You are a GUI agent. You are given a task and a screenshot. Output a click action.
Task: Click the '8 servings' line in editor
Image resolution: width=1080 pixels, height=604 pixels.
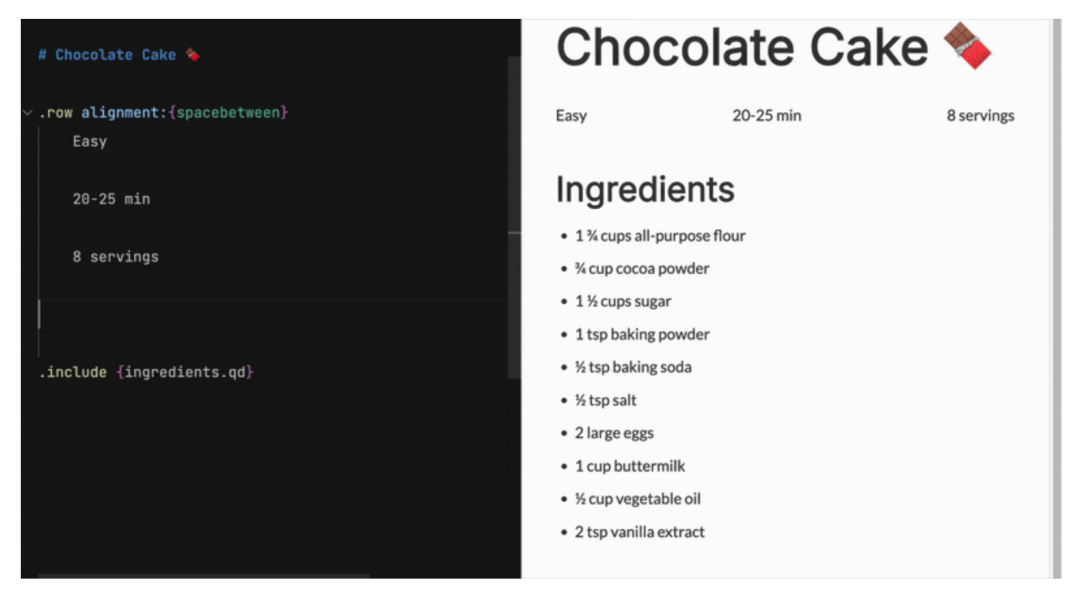pyautogui.click(x=115, y=257)
